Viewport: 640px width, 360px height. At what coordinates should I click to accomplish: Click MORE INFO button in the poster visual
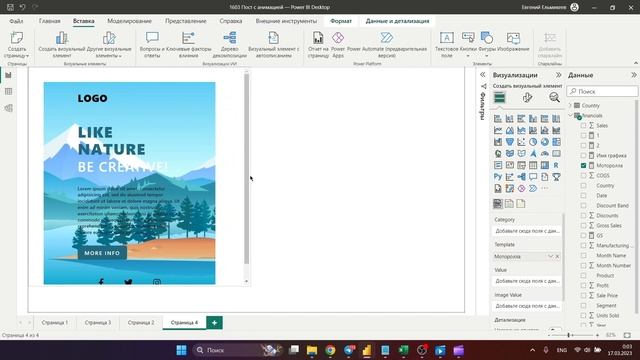coord(102,253)
